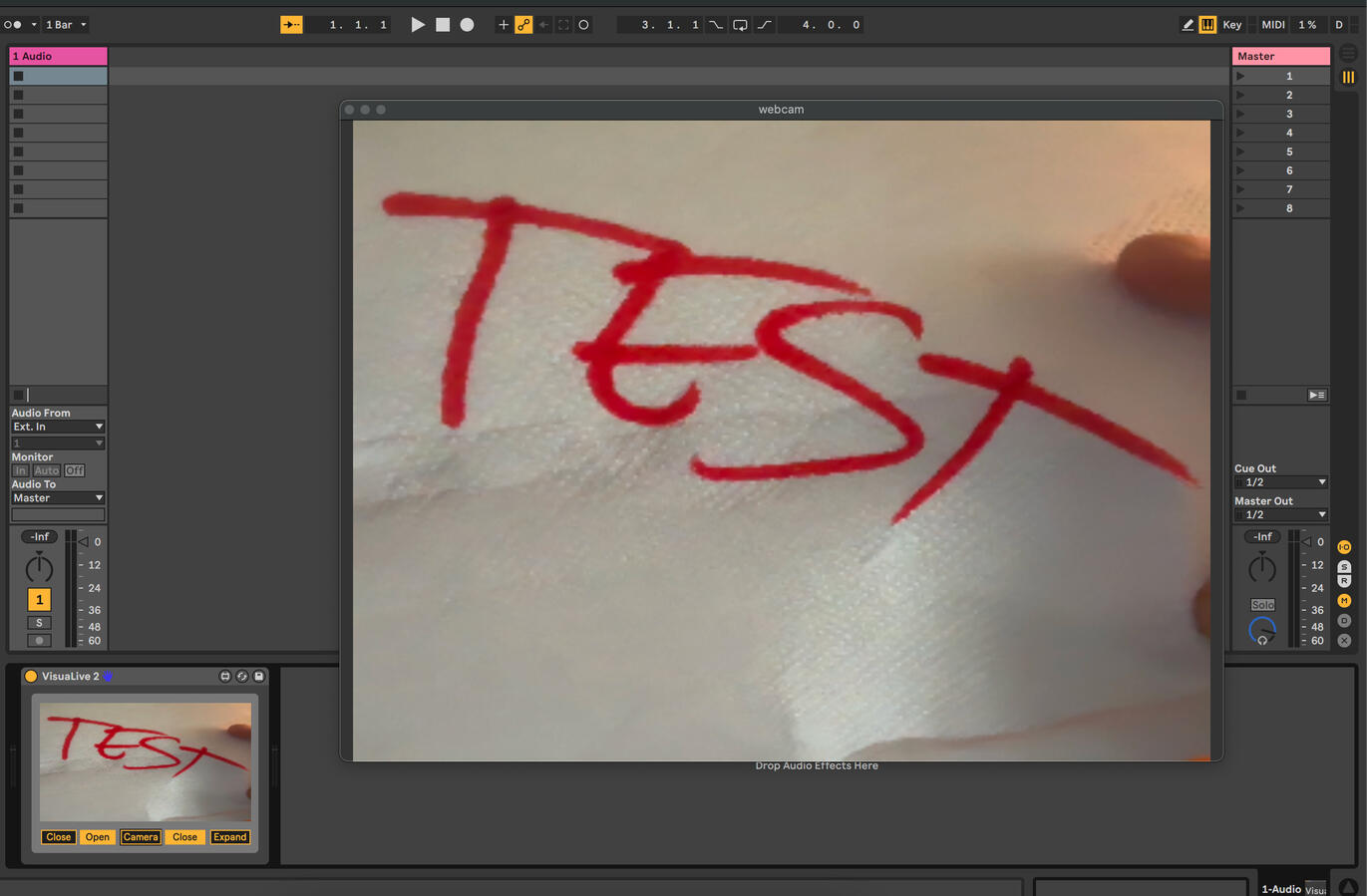Image resolution: width=1367 pixels, height=896 pixels.
Task: Click Hot-Swap presets icon on VisuaLive 2
Action: coord(242,676)
